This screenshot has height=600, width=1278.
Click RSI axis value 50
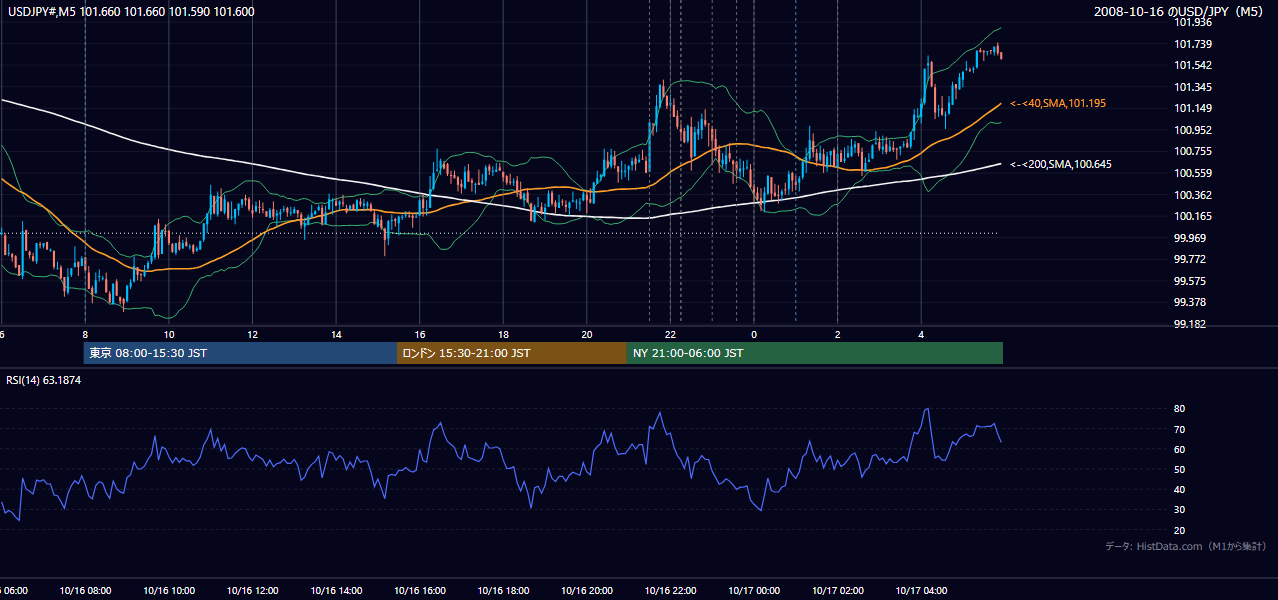1179,470
